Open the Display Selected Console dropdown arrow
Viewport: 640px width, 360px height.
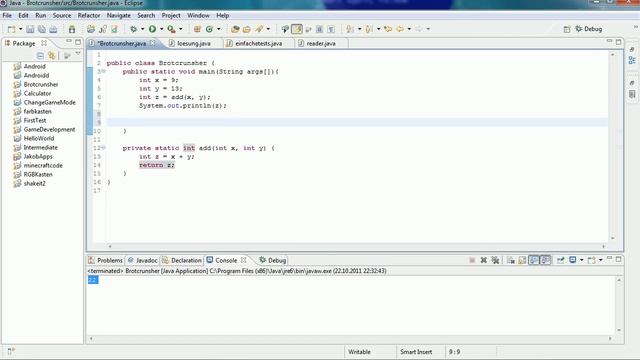pyautogui.click(x=582, y=260)
